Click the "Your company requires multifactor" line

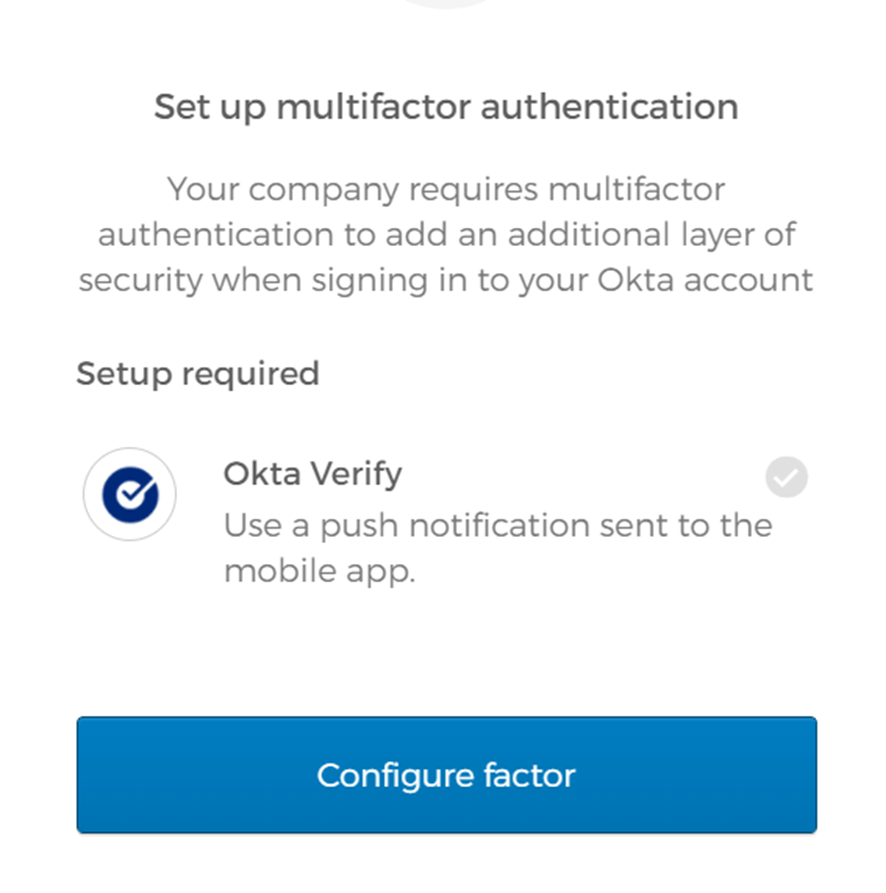(446, 188)
